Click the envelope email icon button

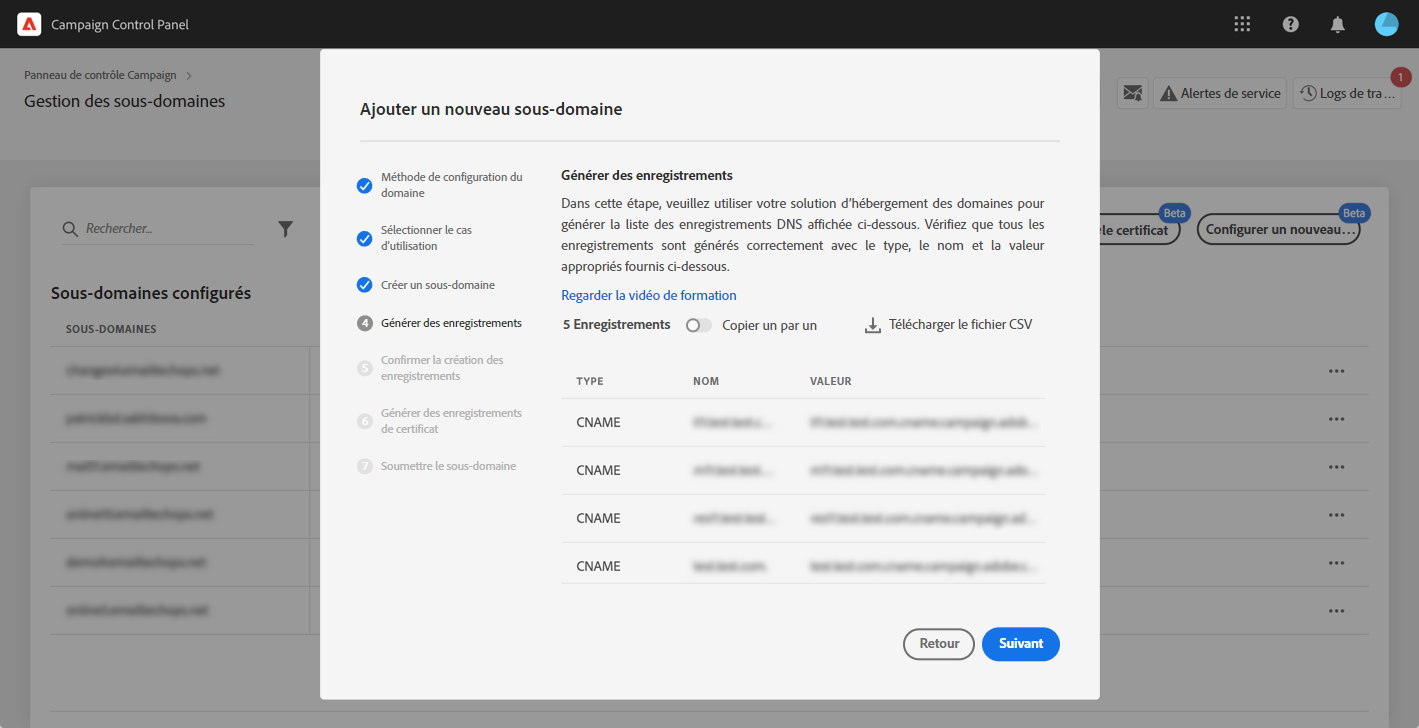click(x=1132, y=93)
